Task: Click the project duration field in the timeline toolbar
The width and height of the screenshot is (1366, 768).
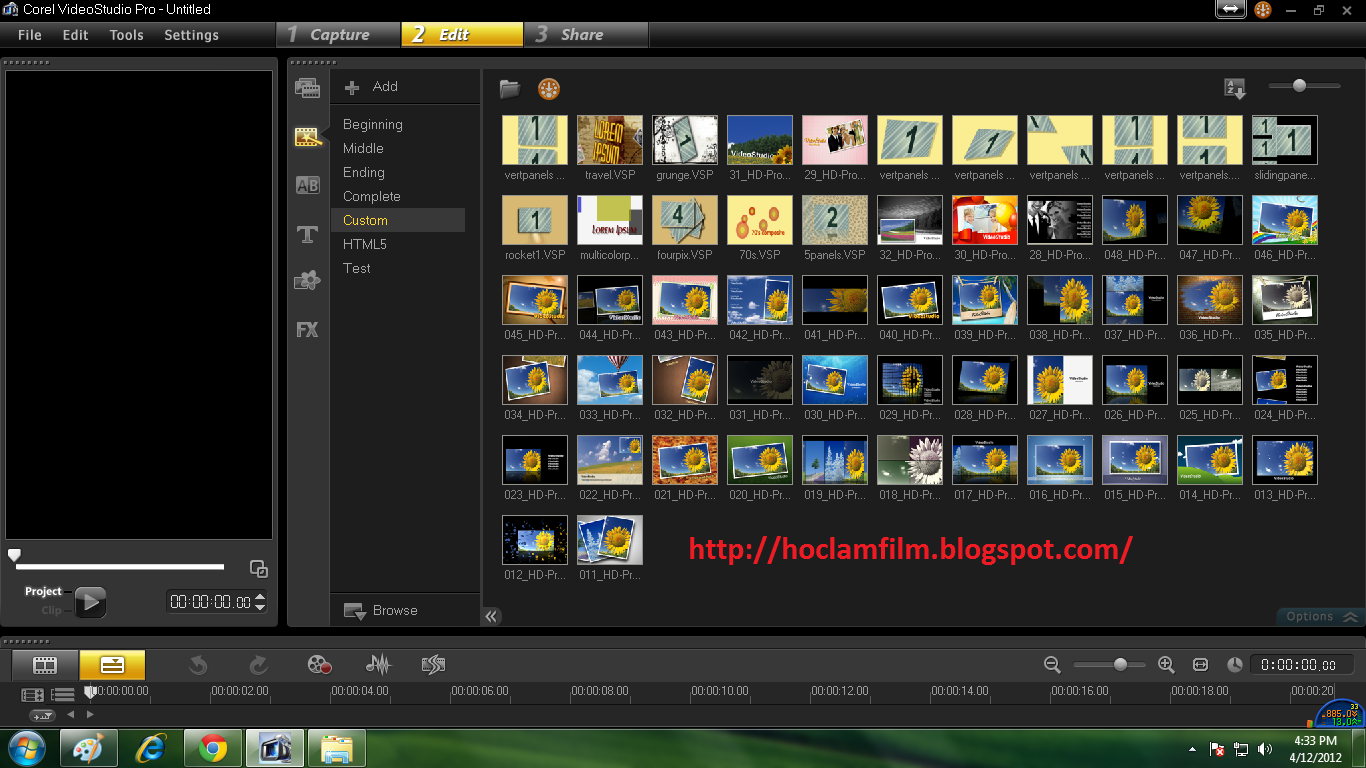Action: coord(1302,665)
